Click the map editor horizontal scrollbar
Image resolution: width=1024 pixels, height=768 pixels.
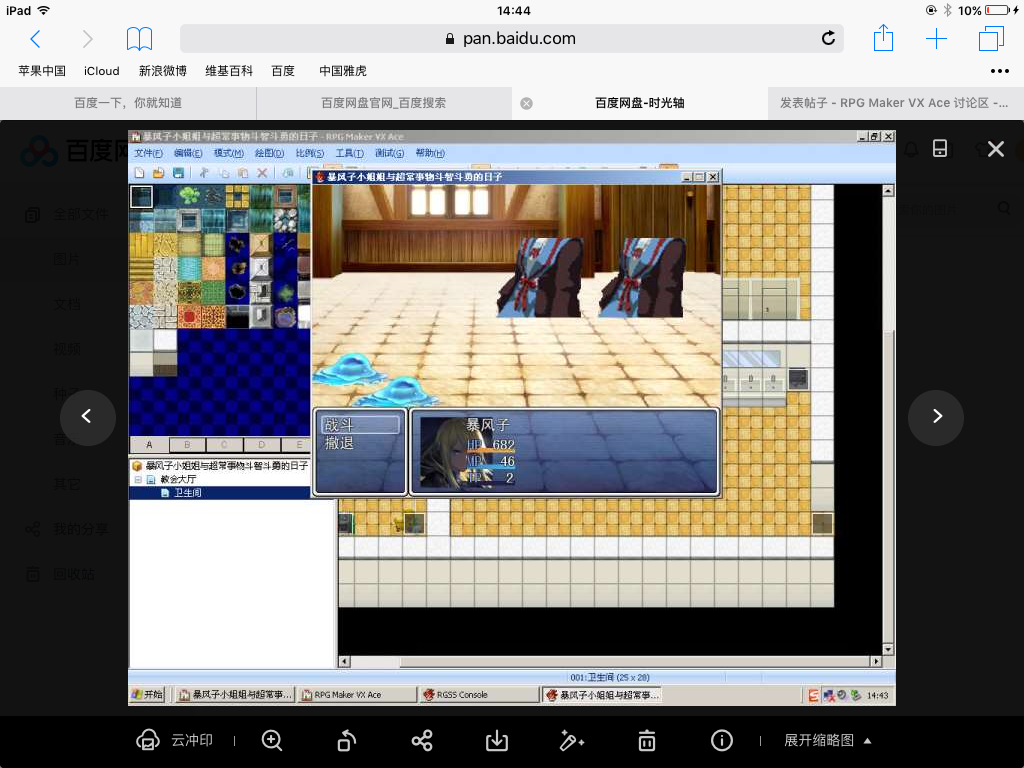tap(609, 662)
